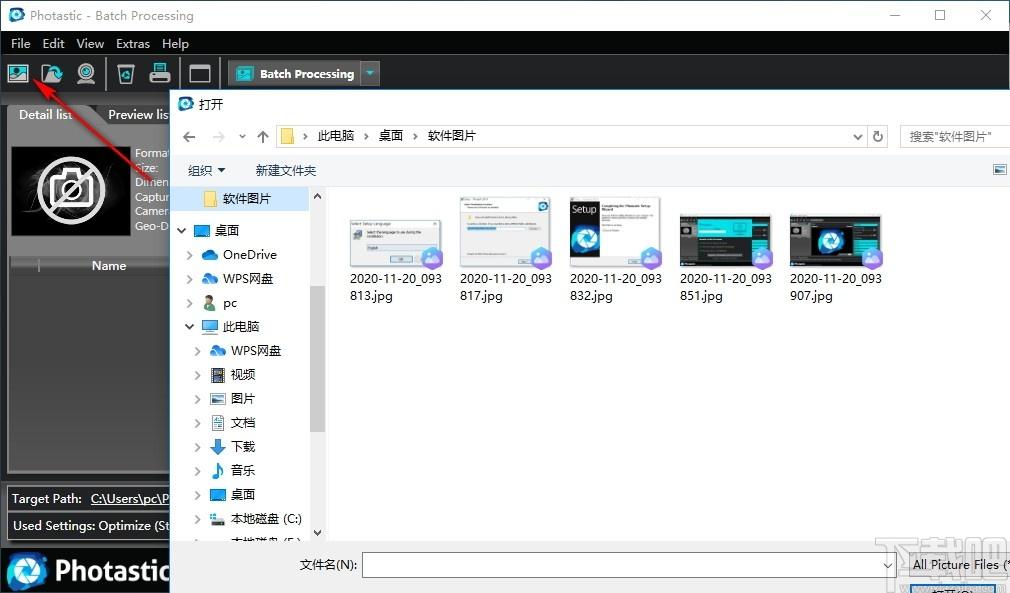This screenshot has height=593, width=1010.
Task: Click the no-photo preview thumbnail
Action: 71,191
